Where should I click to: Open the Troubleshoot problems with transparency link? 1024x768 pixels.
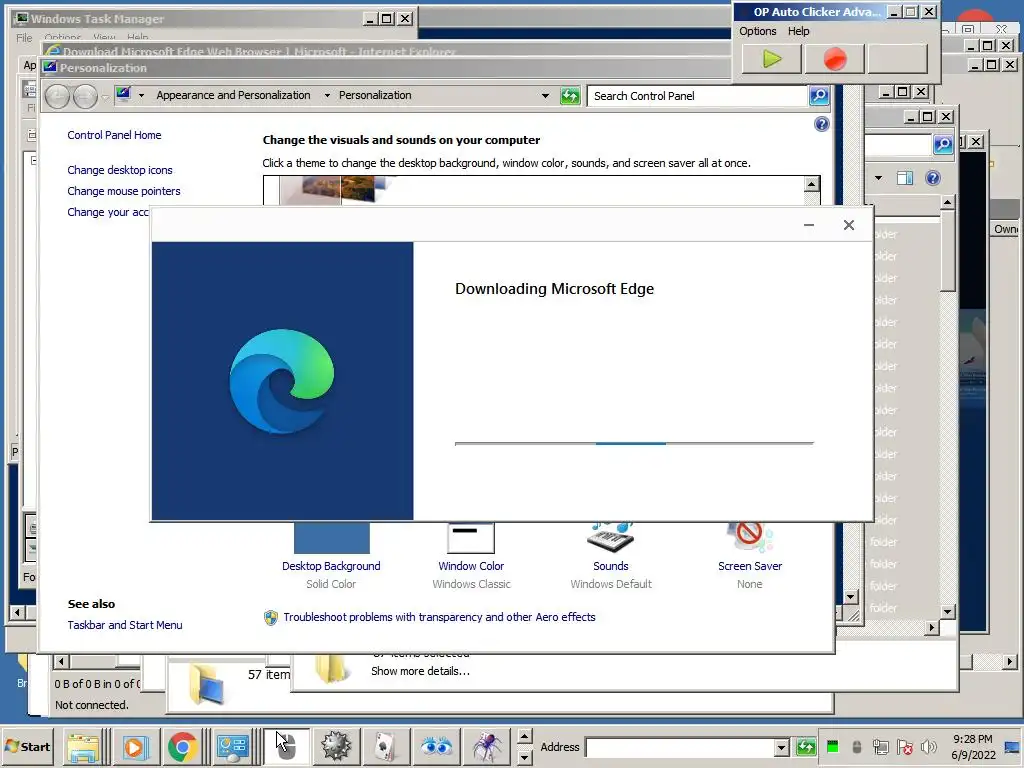click(x=439, y=617)
